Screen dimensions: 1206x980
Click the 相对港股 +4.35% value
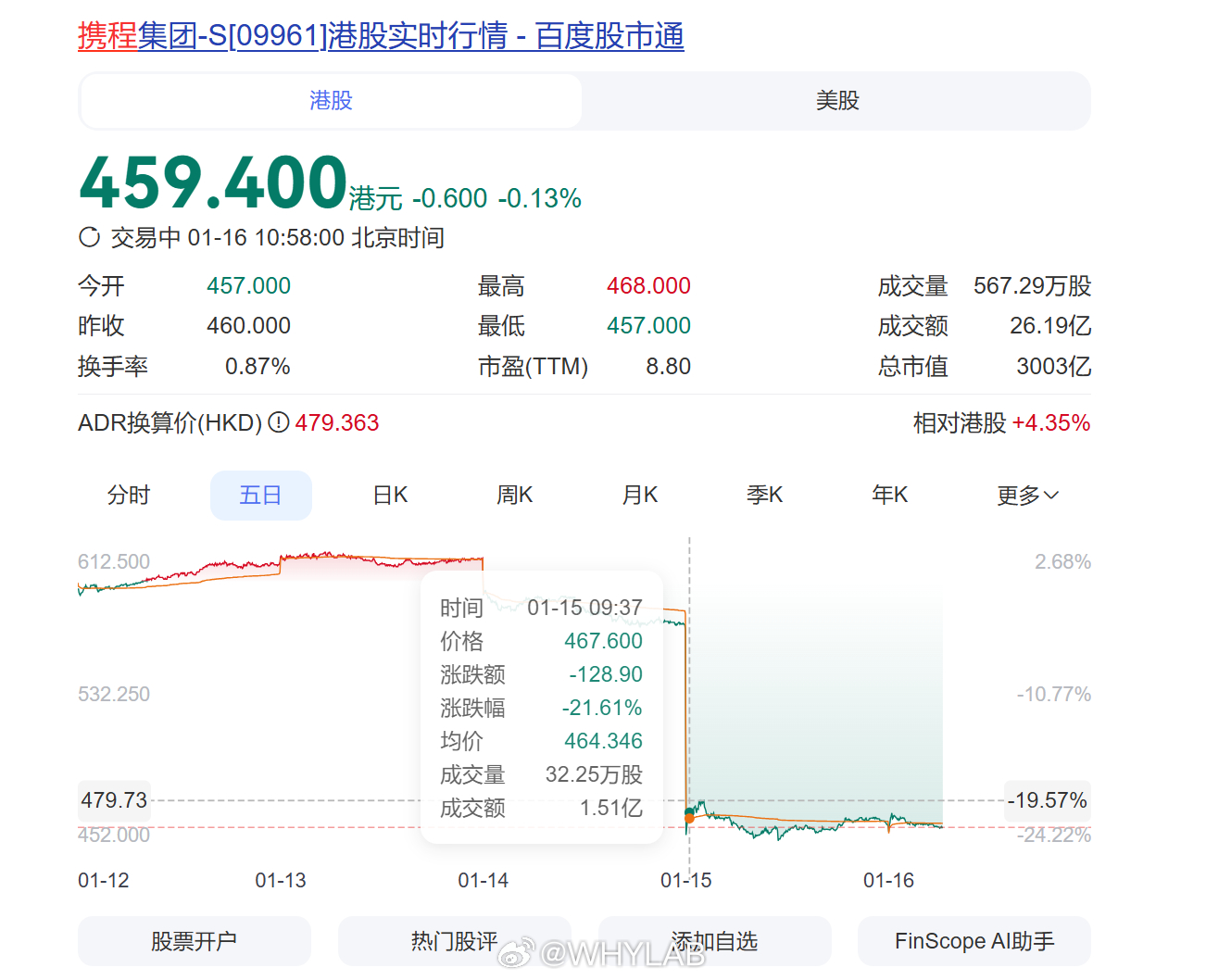(x=1051, y=423)
